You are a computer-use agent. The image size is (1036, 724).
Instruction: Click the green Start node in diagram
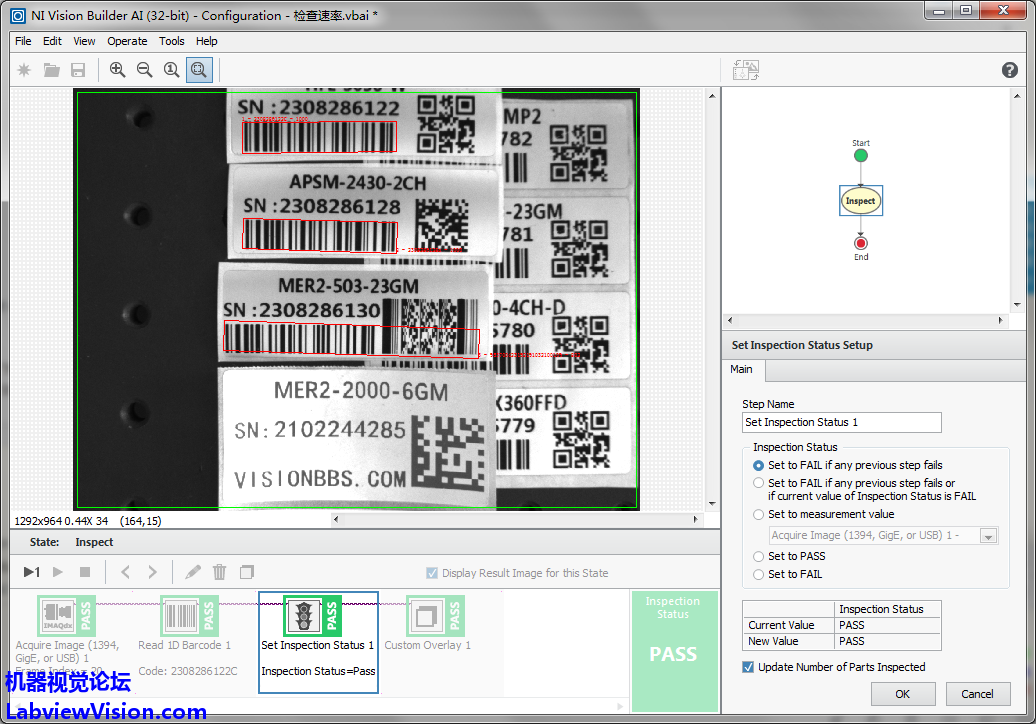861,156
